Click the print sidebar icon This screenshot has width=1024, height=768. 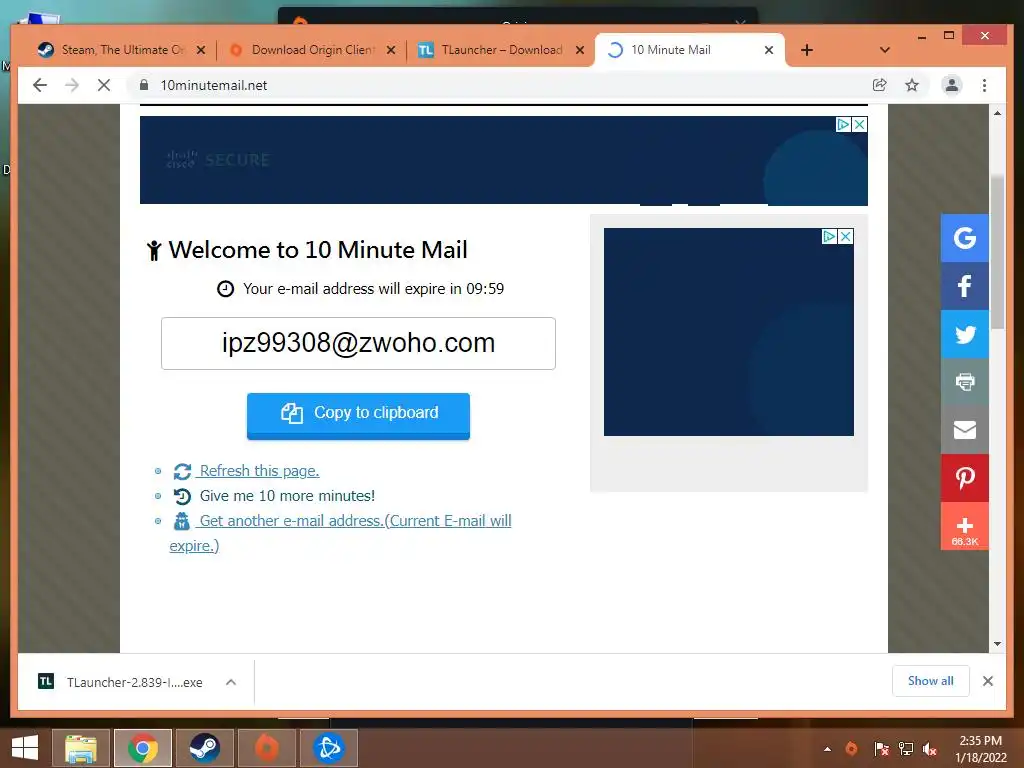(x=965, y=382)
